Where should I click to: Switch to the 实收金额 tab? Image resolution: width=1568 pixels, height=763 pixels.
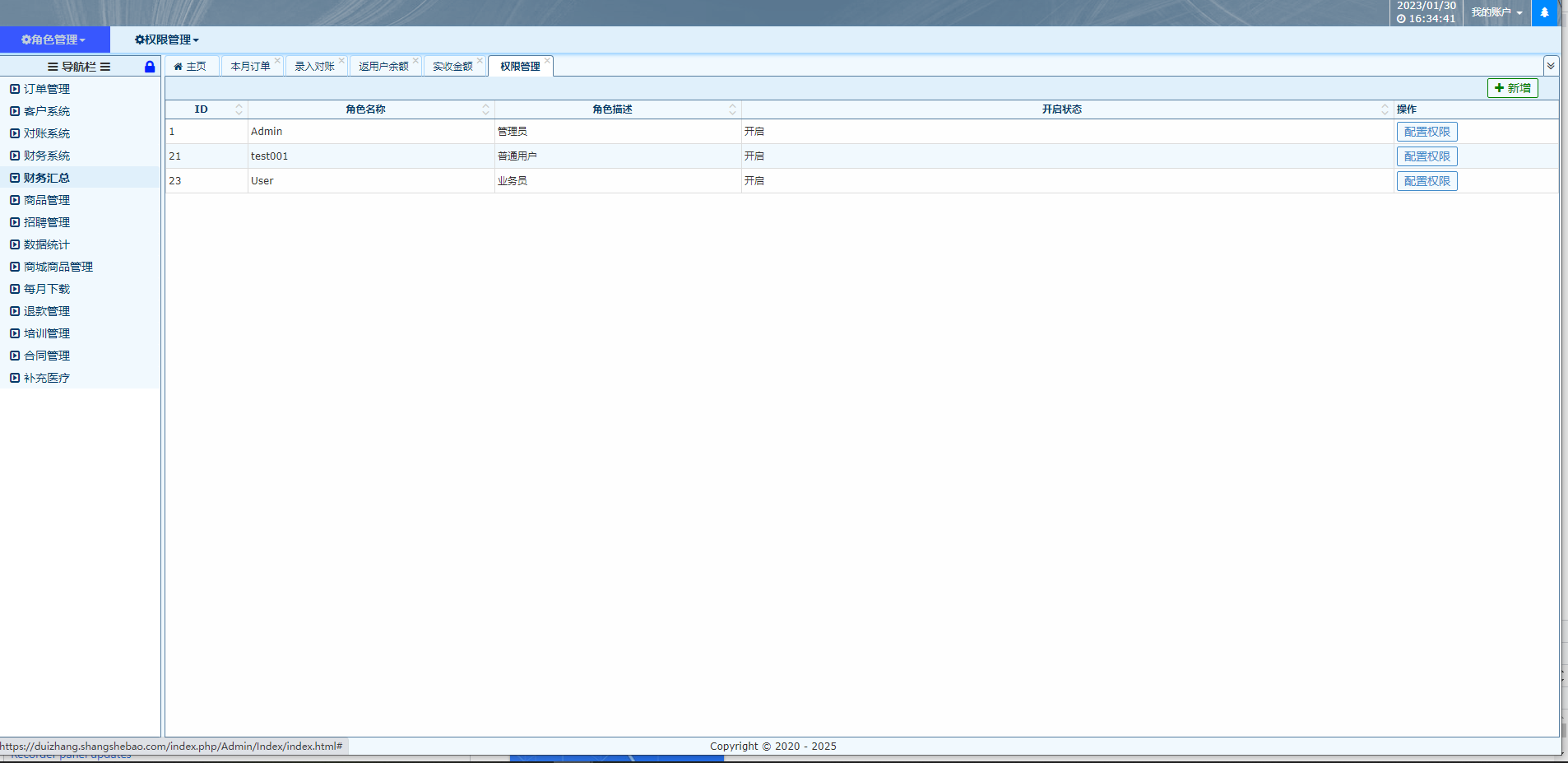tap(453, 67)
